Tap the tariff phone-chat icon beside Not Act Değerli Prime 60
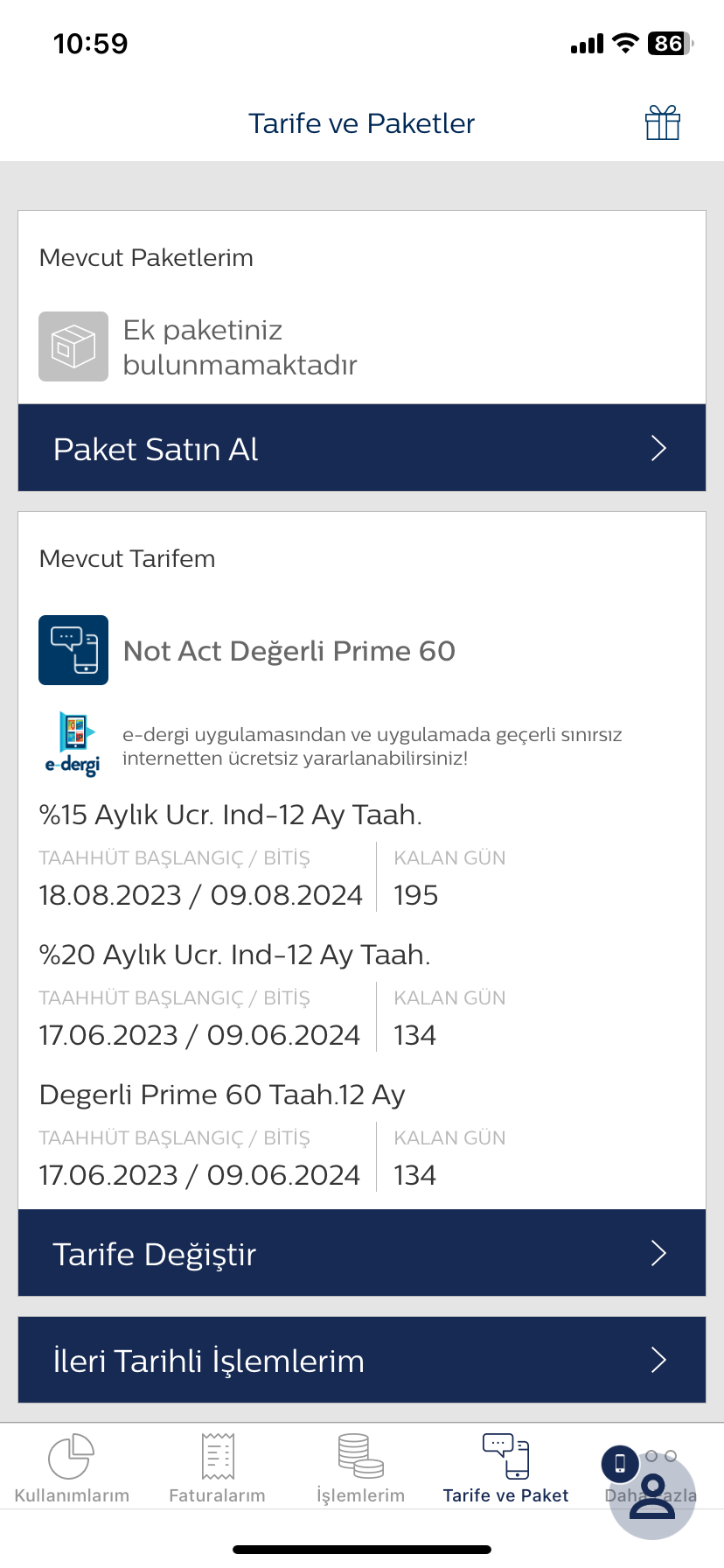Image resolution: width=724 pixels, height=1568 pixels. click(x=73, y=650)
